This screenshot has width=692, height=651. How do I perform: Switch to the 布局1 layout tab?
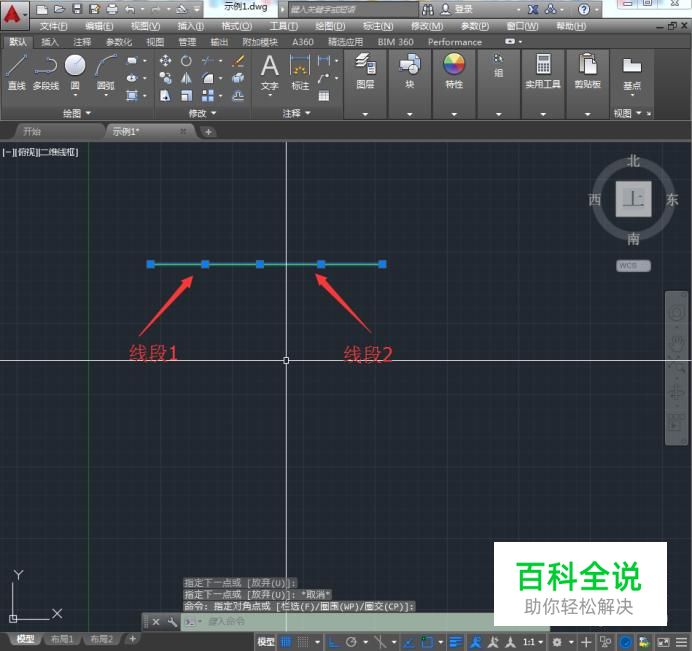(62, 639)
